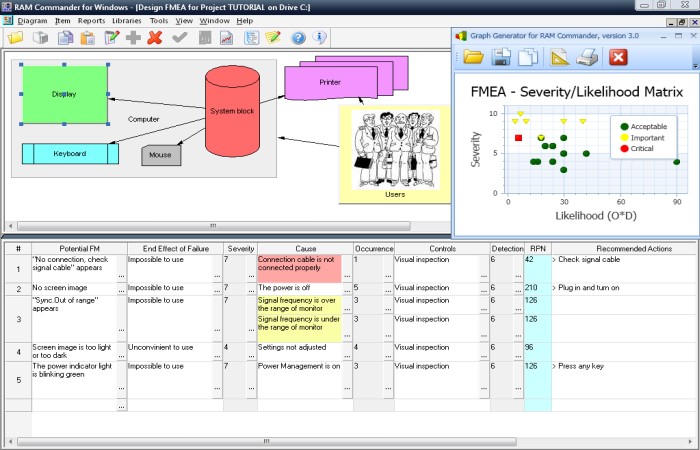This screenshot has width=700, height=450.
Task: Click the RAM Commander app icon in menu bar
Action: (x=8, y=21)
